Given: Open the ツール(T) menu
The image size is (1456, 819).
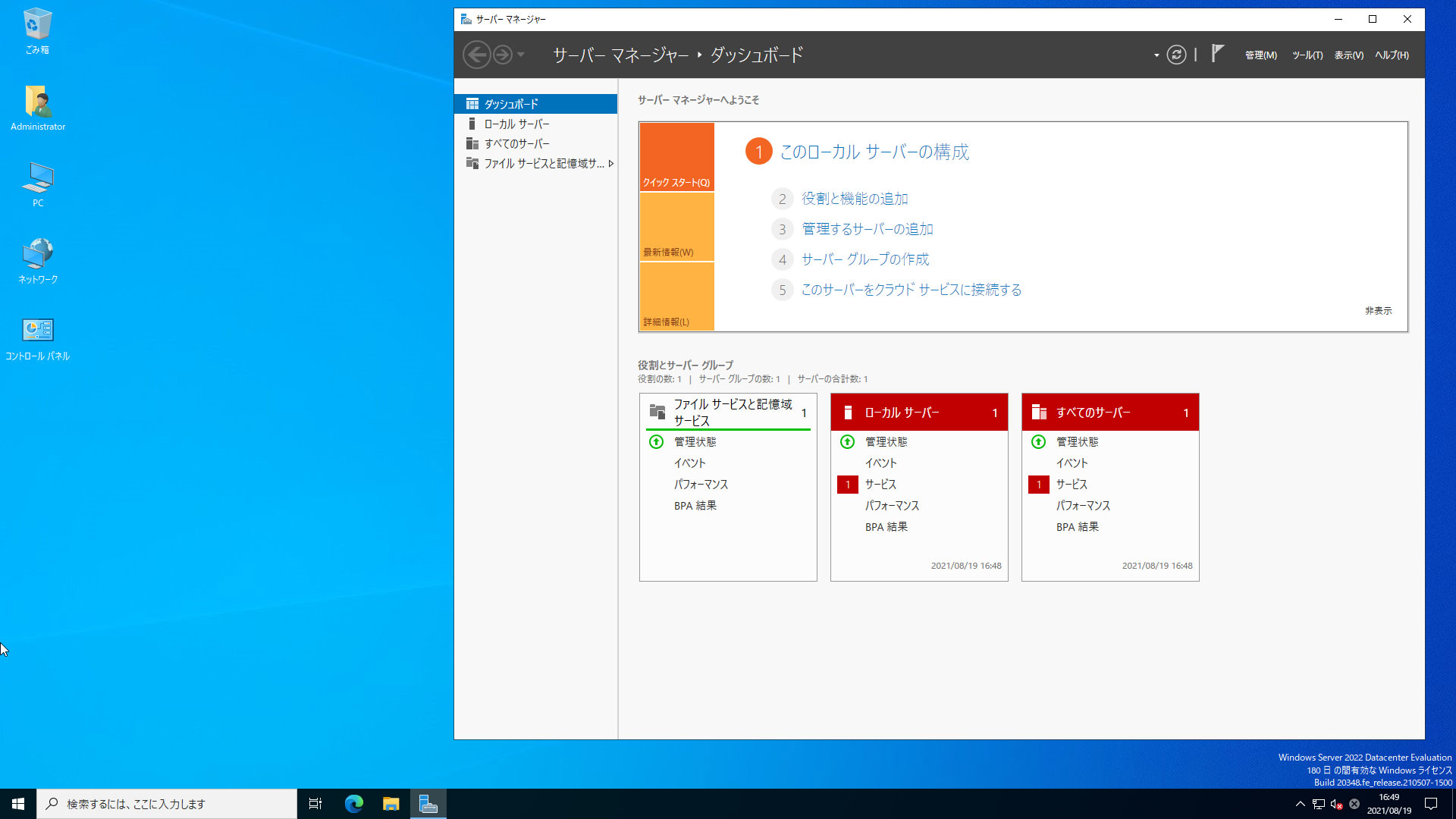Looking at the screenshot, I should coord(1307,55).
